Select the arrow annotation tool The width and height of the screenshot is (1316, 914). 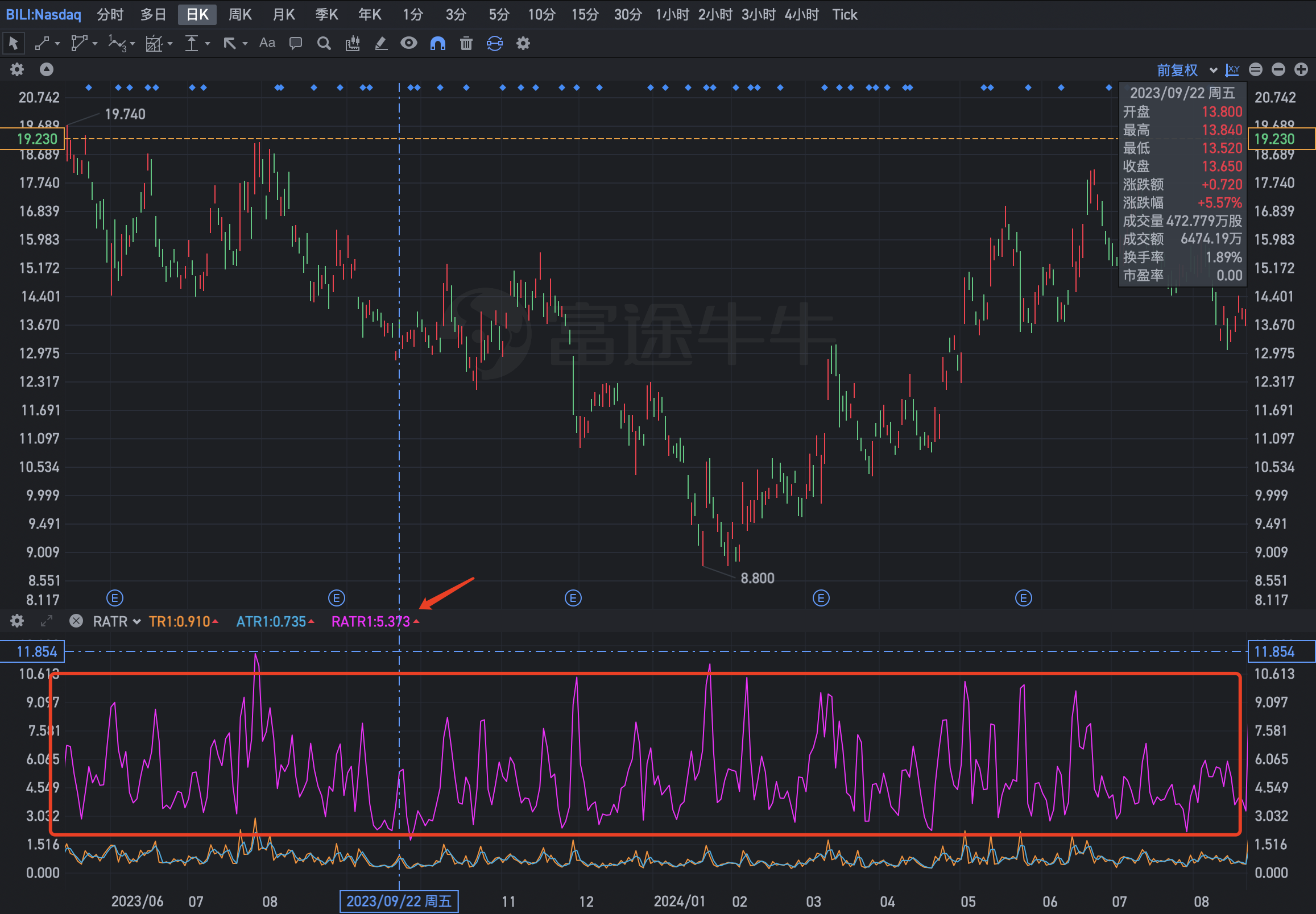point(230,43)
